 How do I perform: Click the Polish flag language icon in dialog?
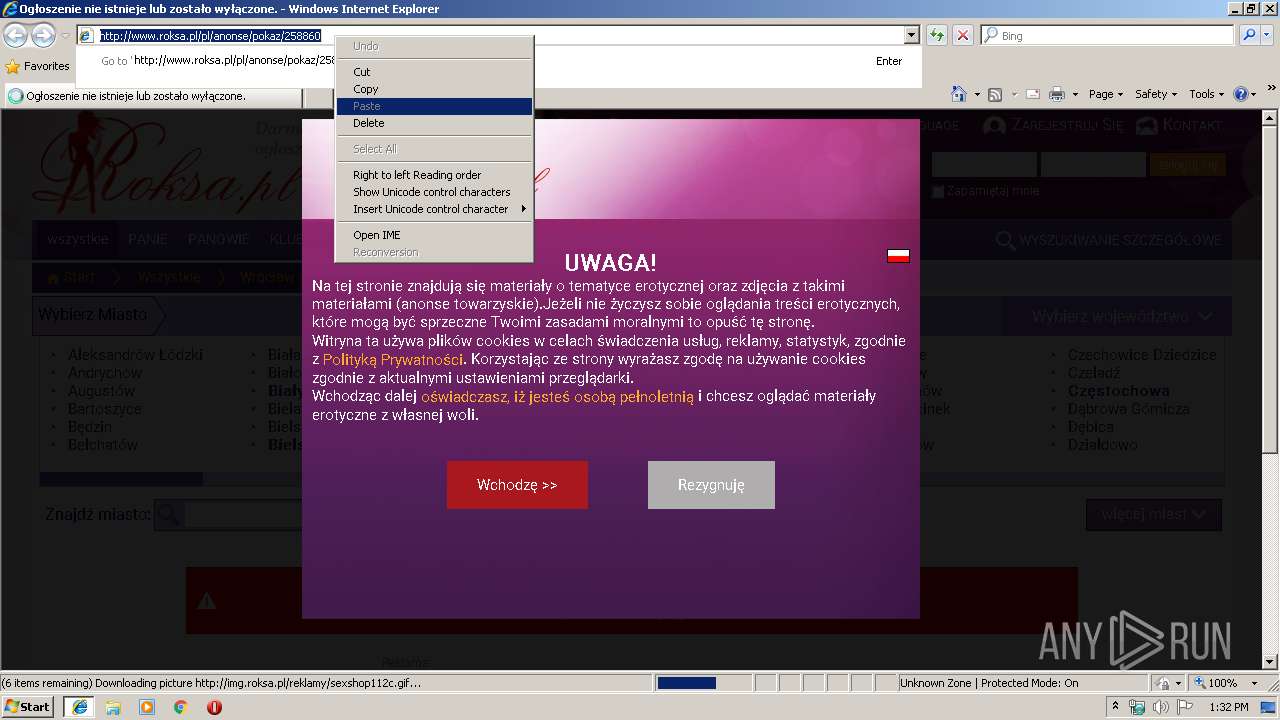point(898,255)
